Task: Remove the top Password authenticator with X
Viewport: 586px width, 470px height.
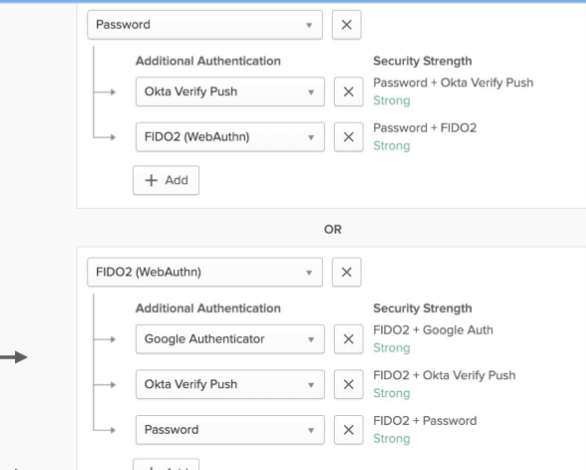Action: (346, 25)
